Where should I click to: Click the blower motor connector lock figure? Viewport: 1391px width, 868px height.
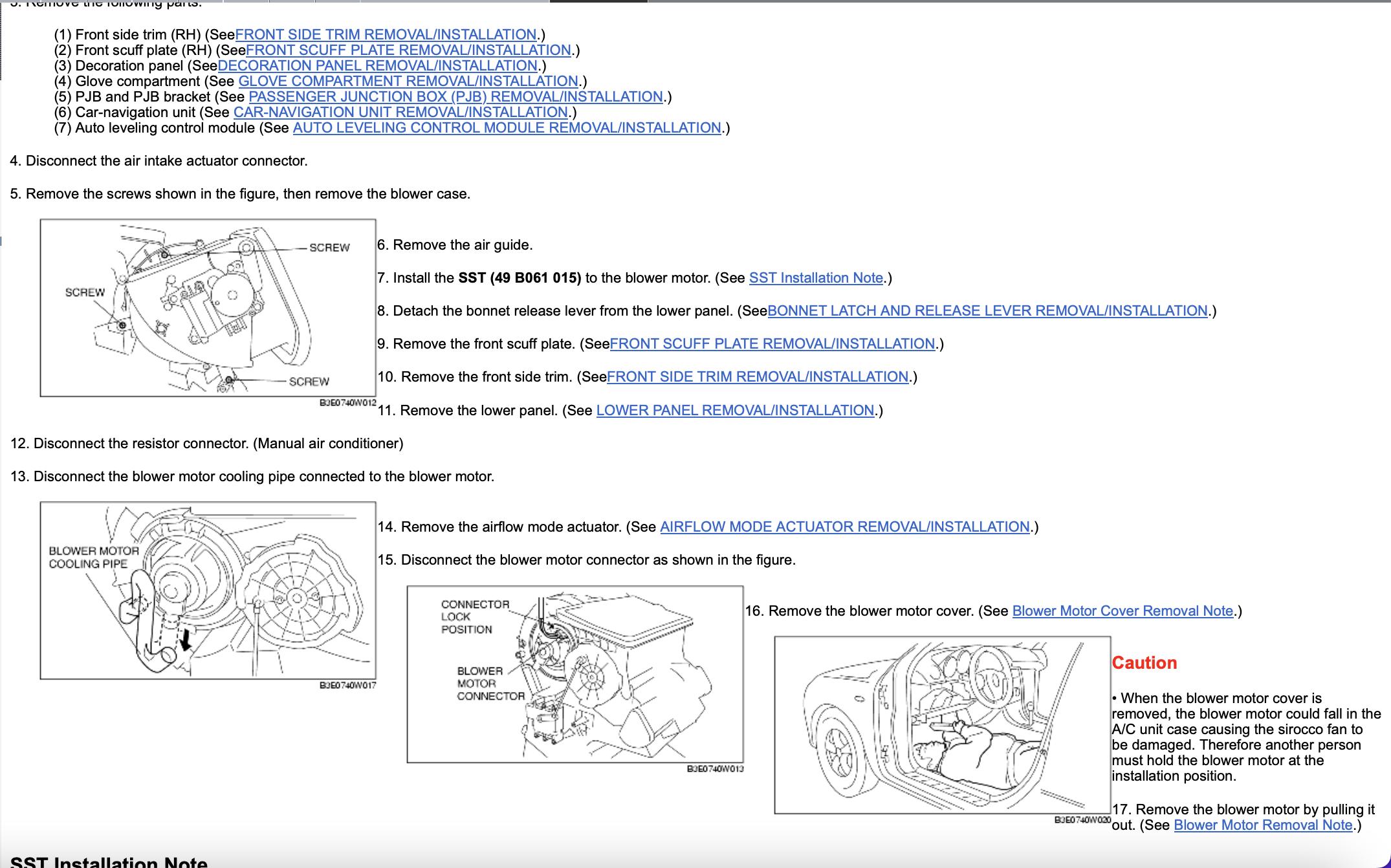coord(575,675)
